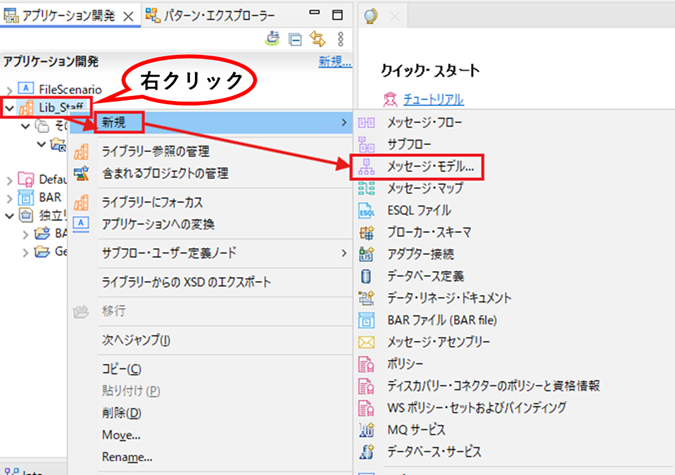
Task: Click the data lineage document icon
Action: click(x=366, y=298)
